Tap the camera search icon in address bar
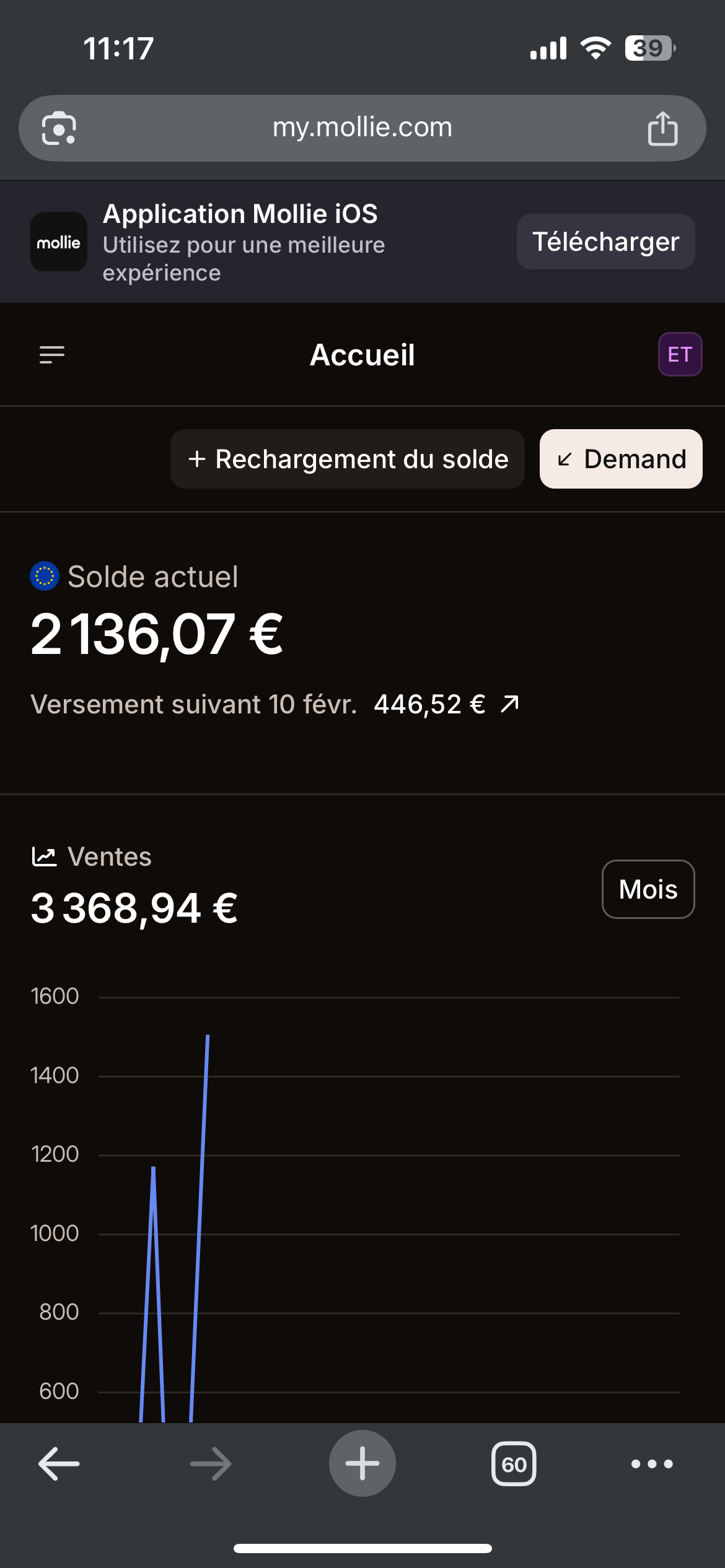725x1568 pixels. tap(59, 128)
